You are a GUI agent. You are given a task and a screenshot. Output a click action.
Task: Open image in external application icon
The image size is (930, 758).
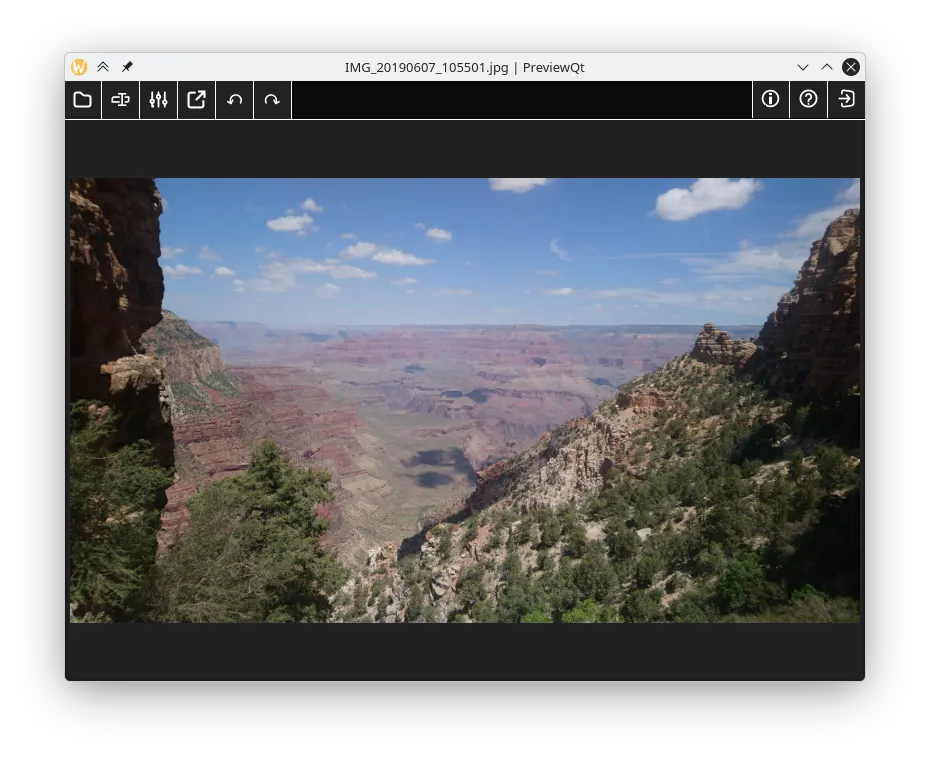pos(196,100)
